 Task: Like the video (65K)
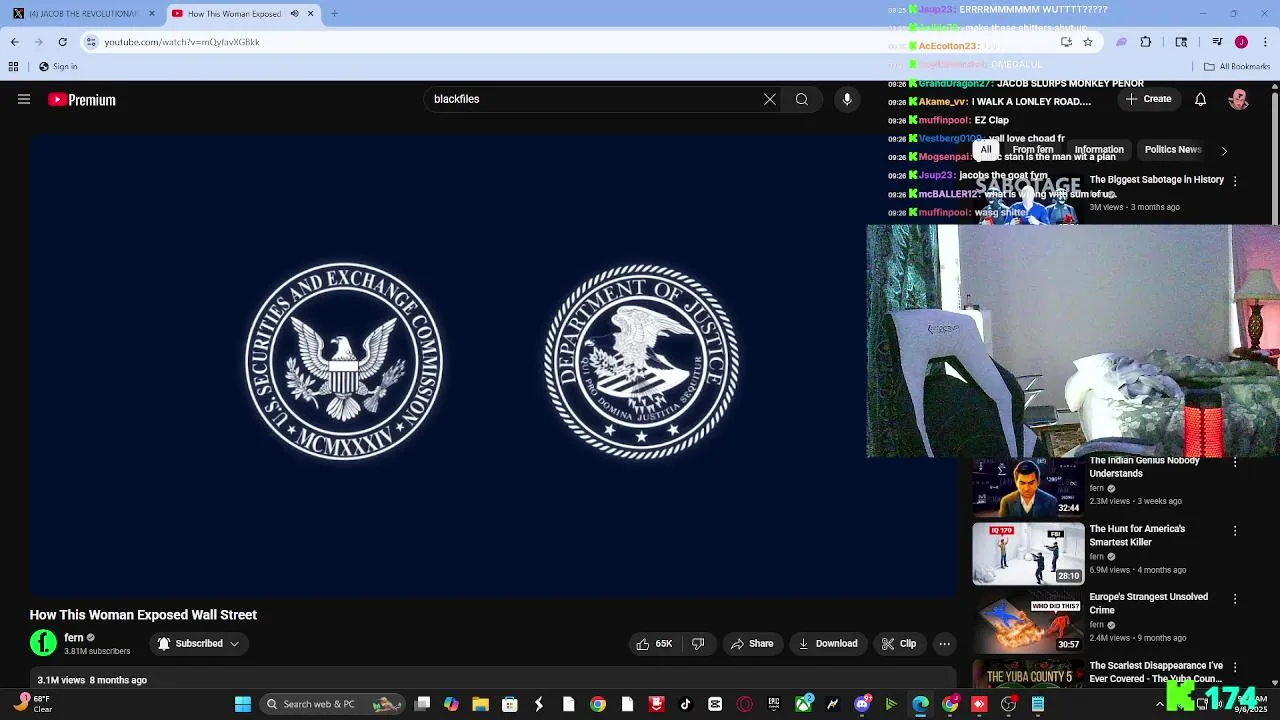tap(654, 644)
